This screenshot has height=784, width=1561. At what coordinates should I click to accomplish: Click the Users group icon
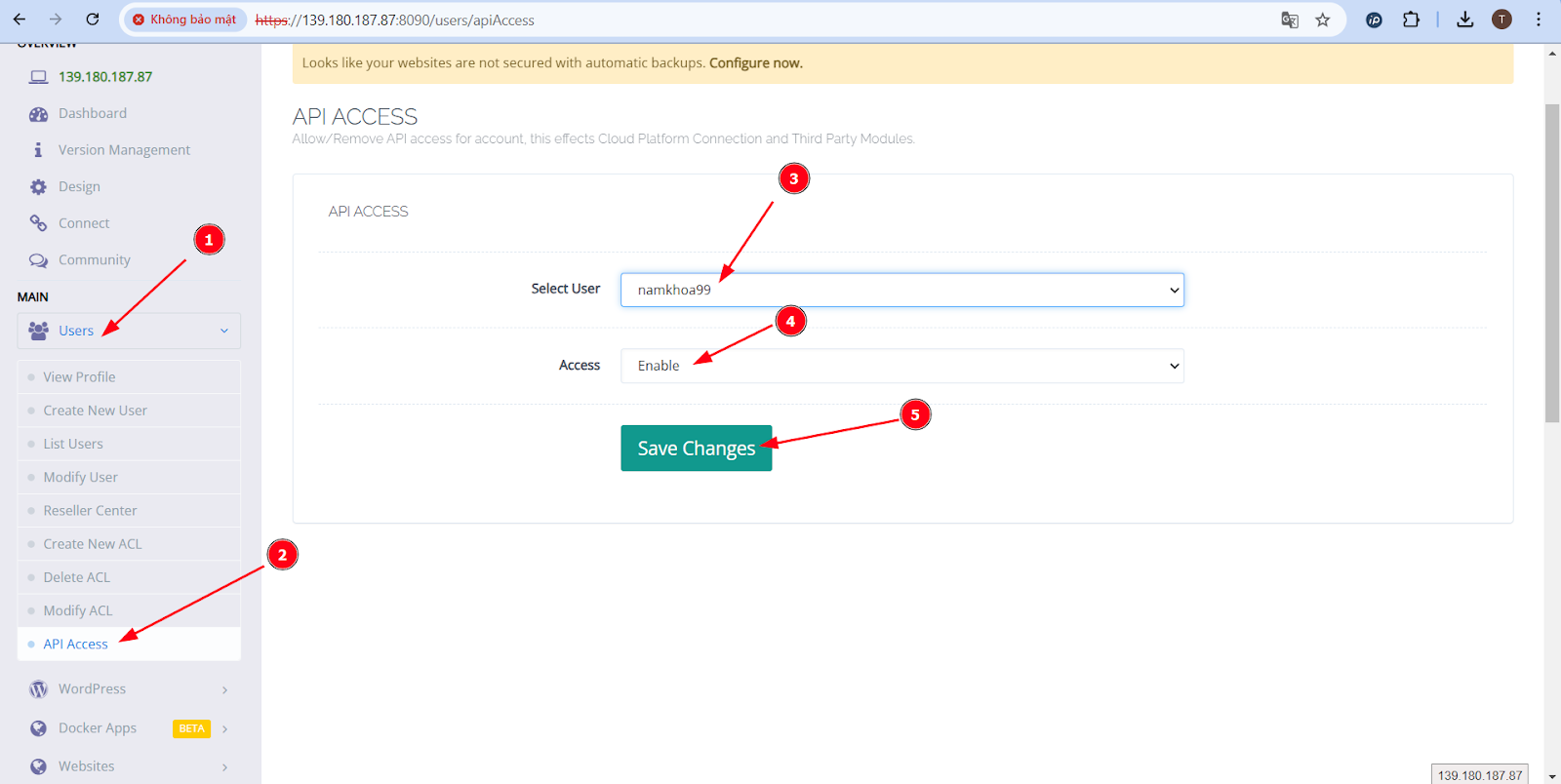click(38, 331)
